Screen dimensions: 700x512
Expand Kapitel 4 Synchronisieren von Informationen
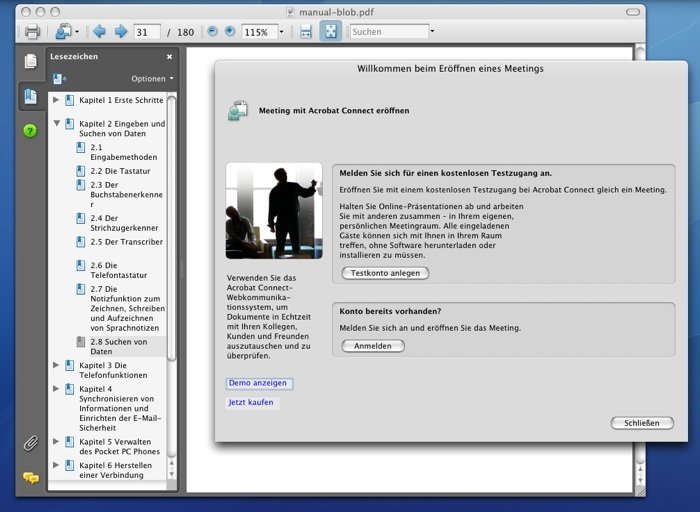click(56, 389)
